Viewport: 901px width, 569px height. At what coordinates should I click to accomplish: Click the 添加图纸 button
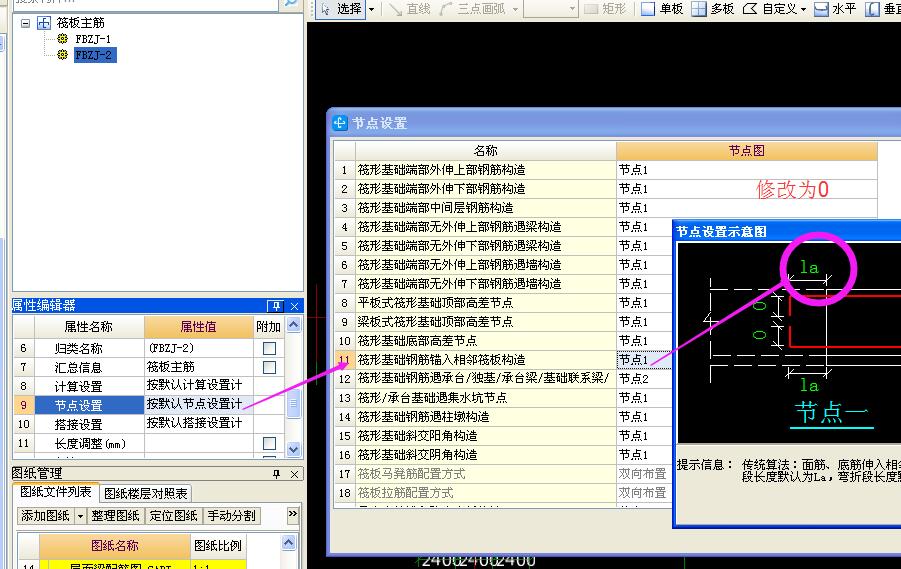[x=45, y=516]
